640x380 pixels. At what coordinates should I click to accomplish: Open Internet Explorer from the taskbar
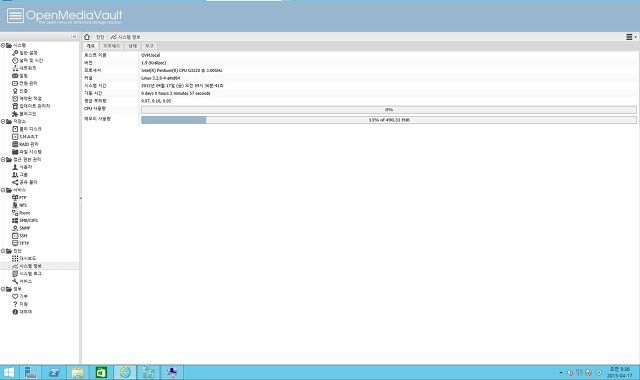pyautogui.click(x=125, y=372)
